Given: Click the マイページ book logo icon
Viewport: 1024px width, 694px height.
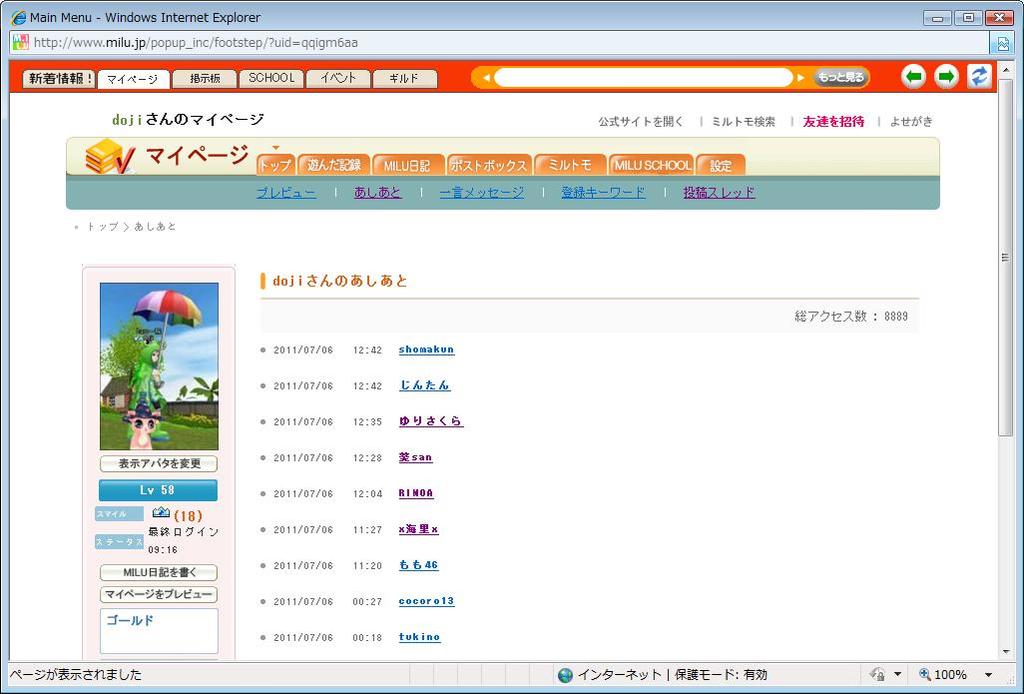Looking at the screenshot, I should click(109, 157).
